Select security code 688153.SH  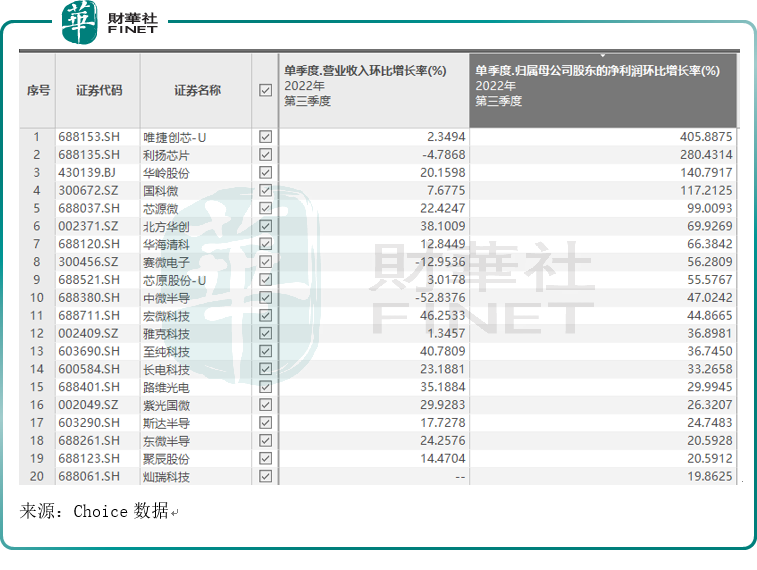(89, 137)
